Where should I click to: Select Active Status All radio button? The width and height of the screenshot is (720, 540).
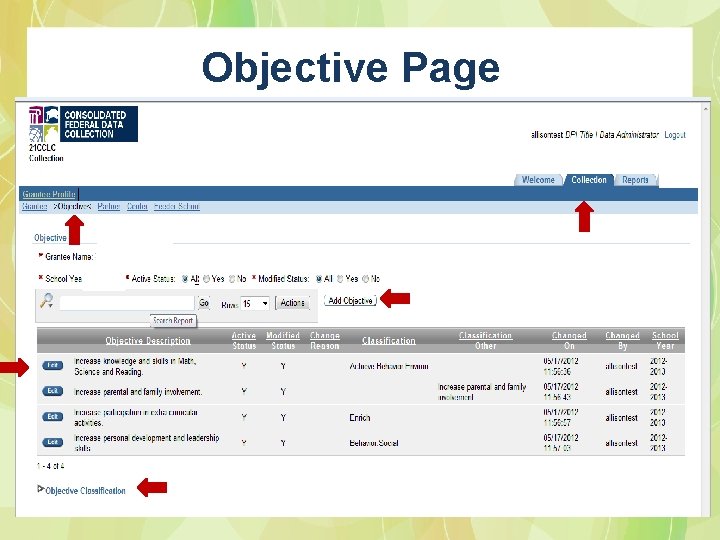(185, 279)
